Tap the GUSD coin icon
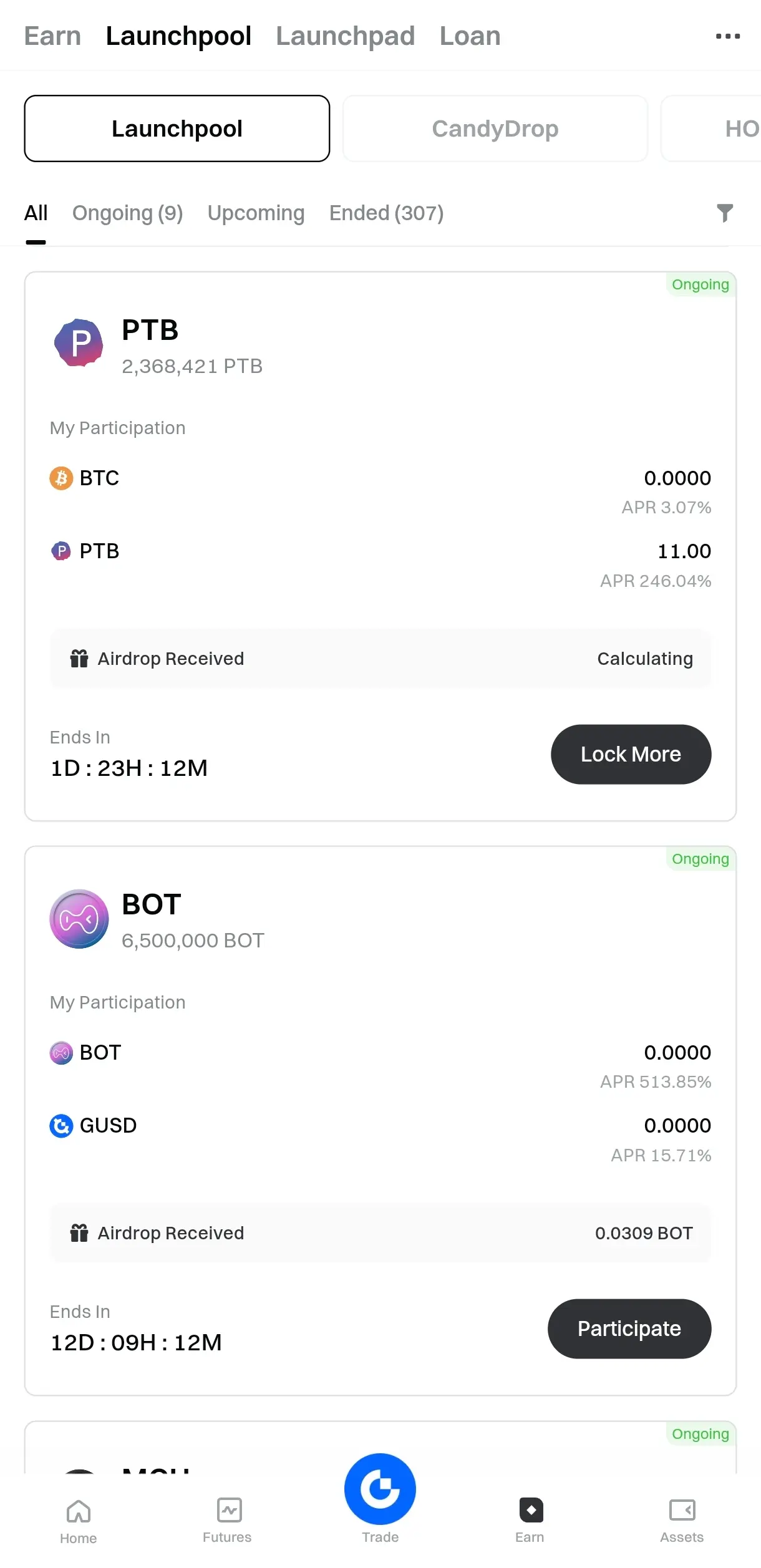This screenshot has width=761, height=1568. [x=61, y=1126]
